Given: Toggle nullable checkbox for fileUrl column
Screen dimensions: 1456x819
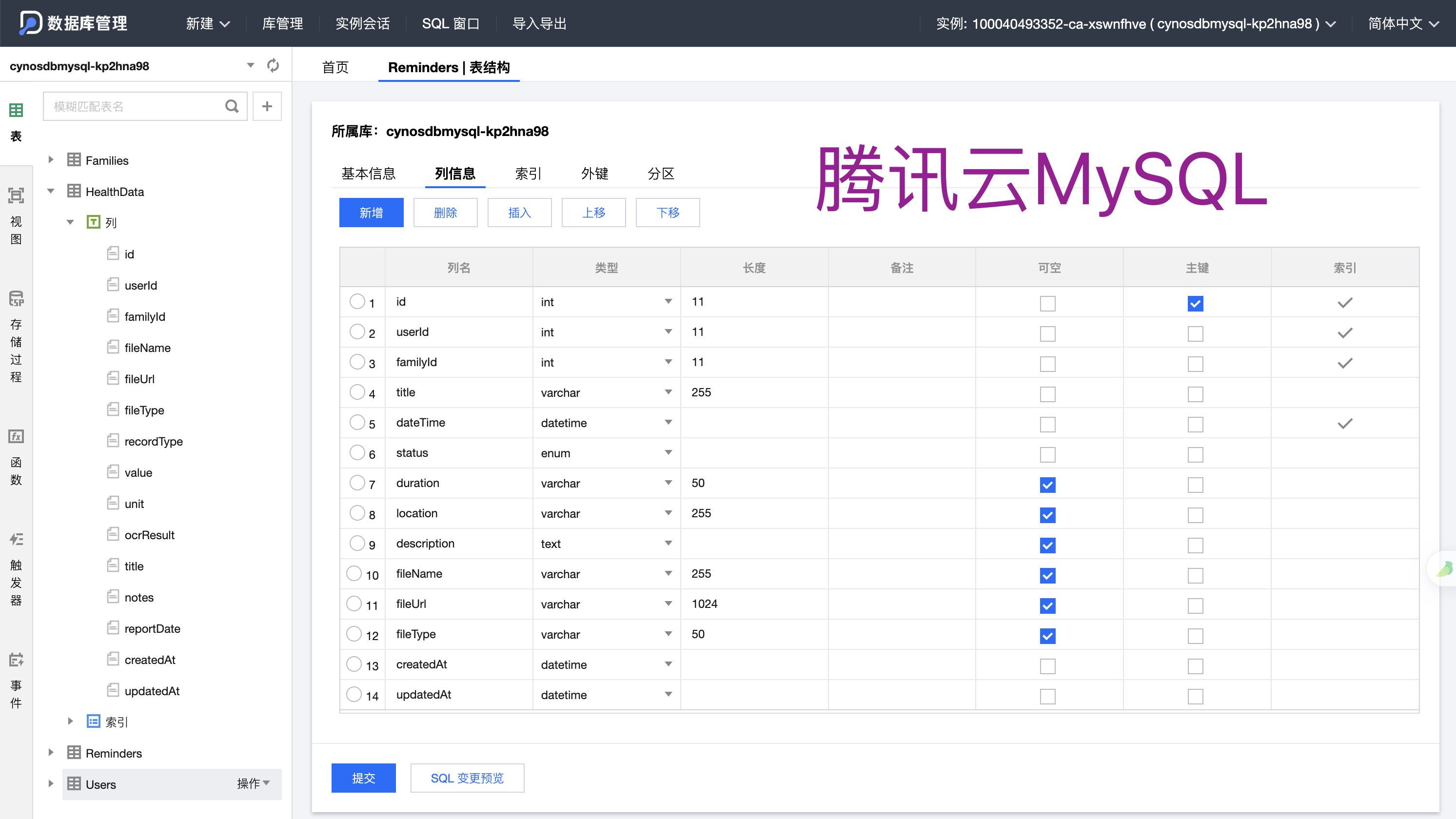Looking at the screenshot, I should tap(1048, 606).
